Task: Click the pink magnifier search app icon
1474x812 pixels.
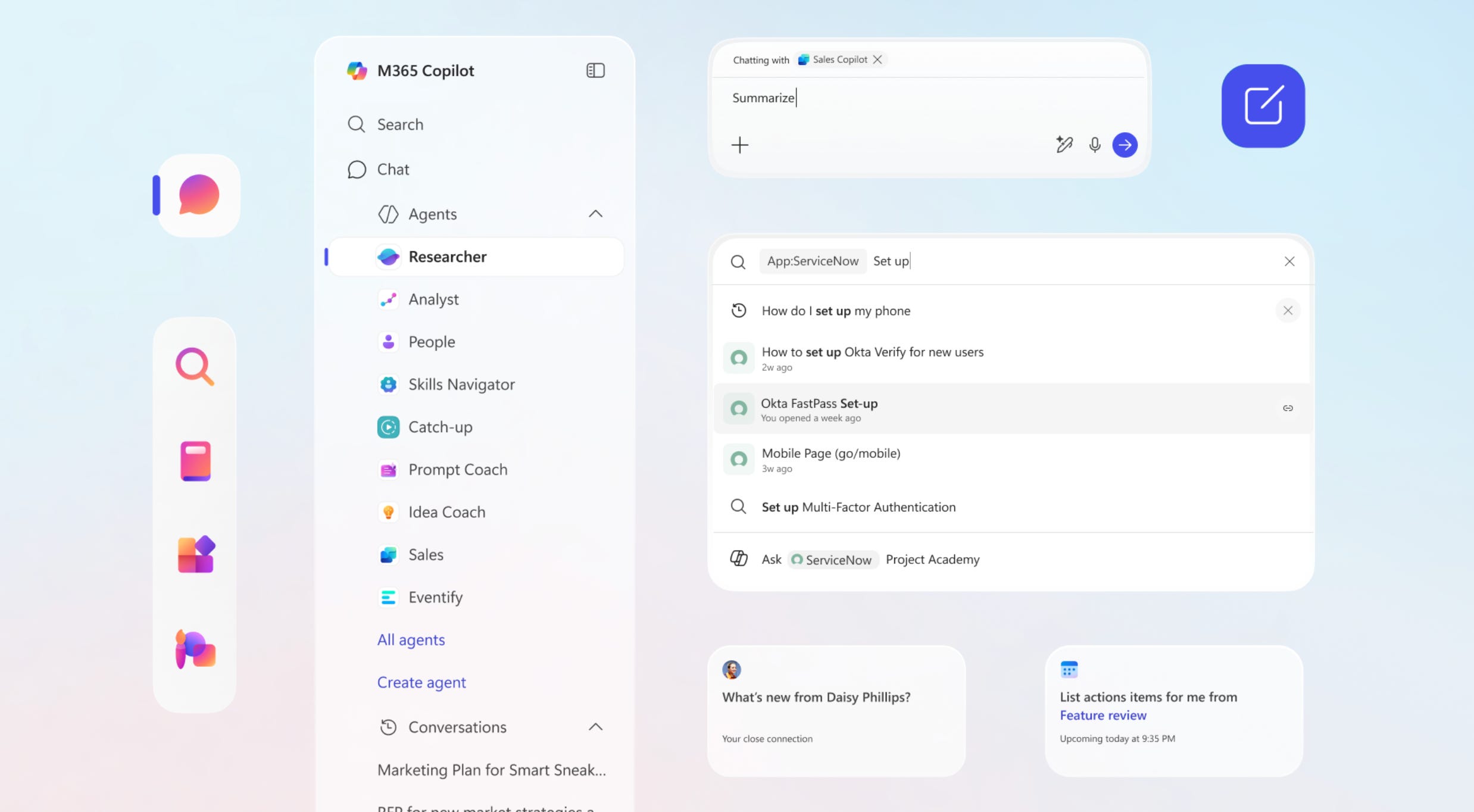Action: pos(195,366)
